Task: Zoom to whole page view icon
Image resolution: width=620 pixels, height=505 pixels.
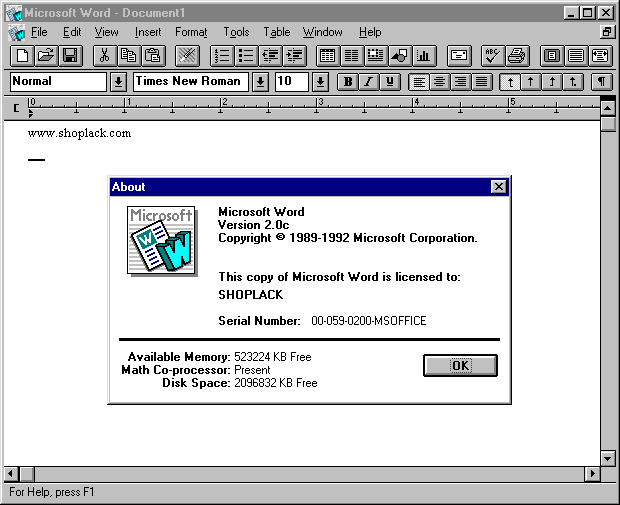Action: (x=552, y=56)
